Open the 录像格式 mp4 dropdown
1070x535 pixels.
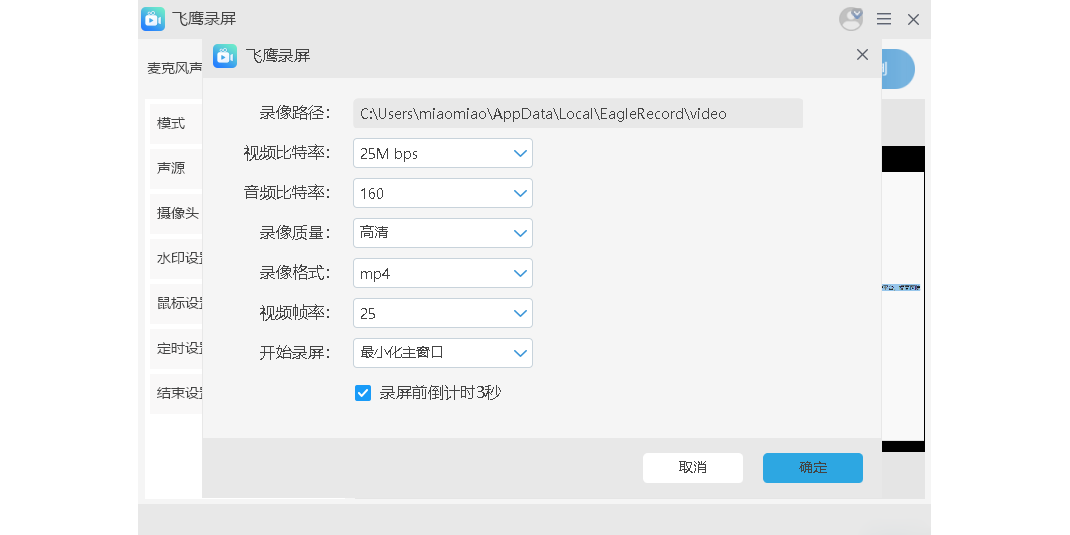coord(443,273)
